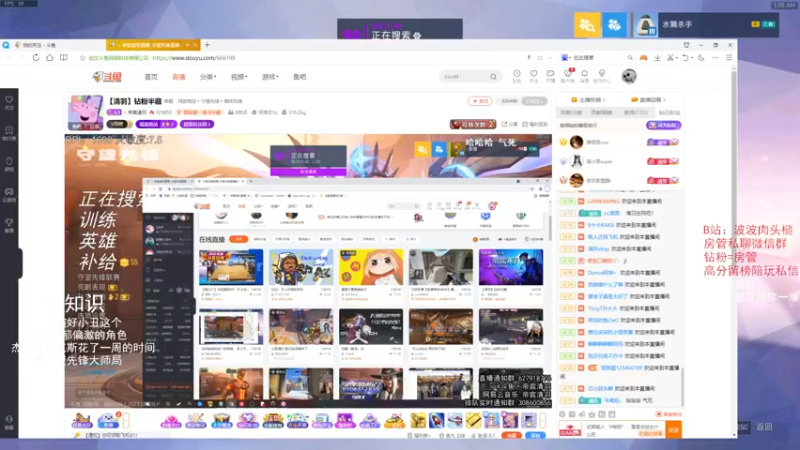Open the 主播投稿 link
The width and height of the screenshot is (800, 450).
(589, 100)
